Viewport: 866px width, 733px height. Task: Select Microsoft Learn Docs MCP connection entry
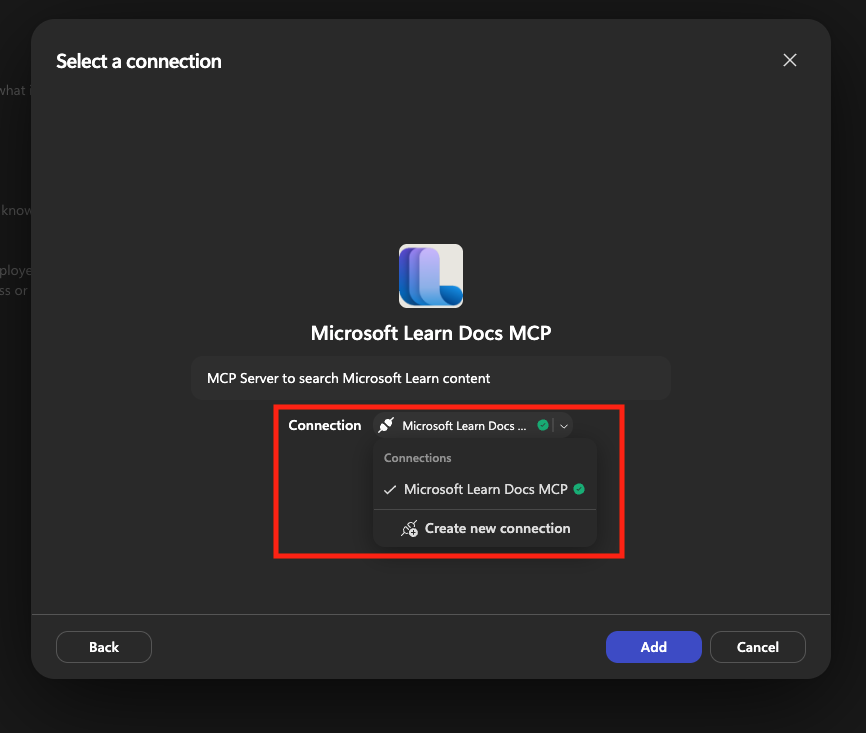click(485, 489)
